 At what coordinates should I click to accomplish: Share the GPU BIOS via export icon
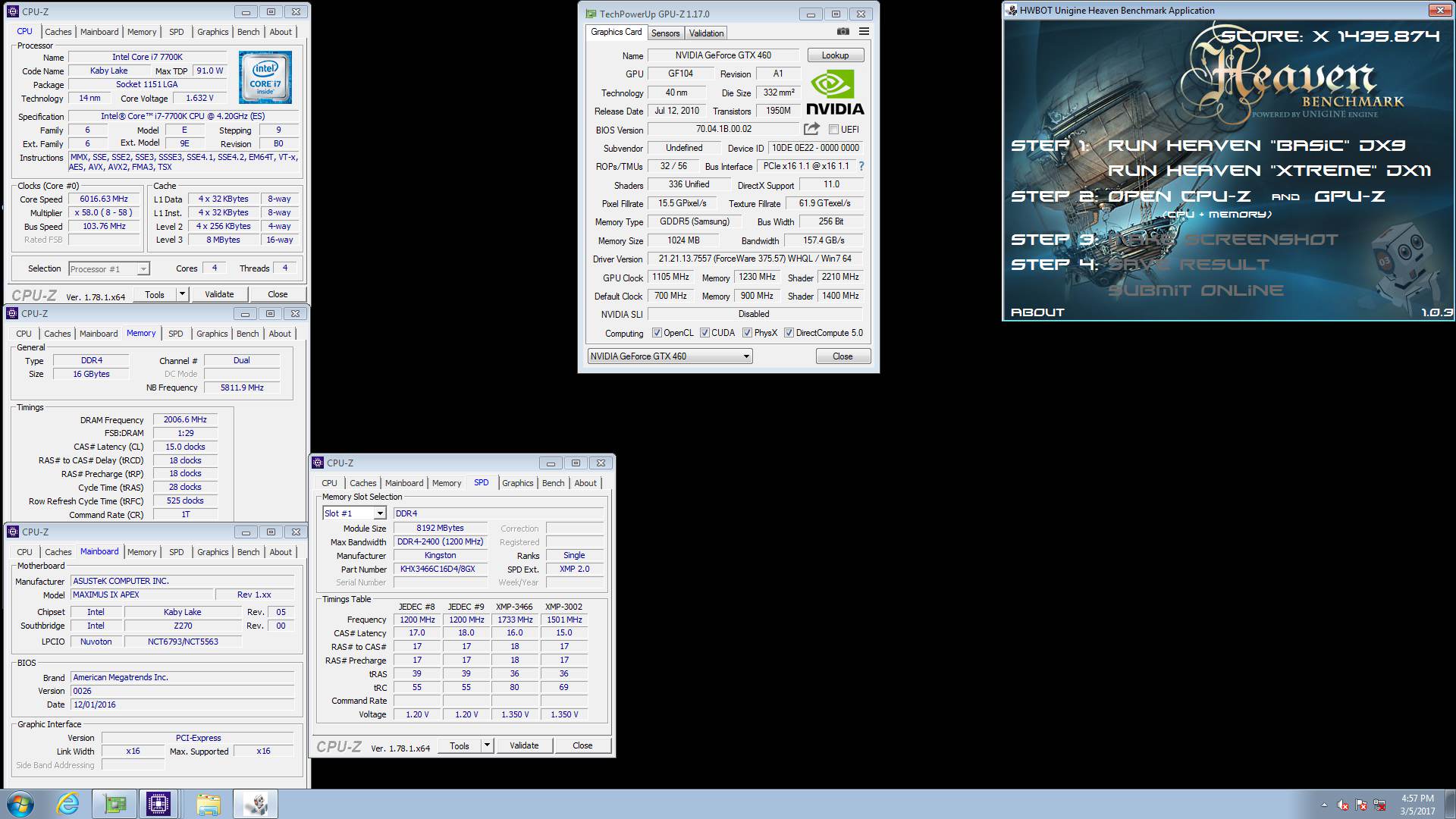[x=811, y=129]
